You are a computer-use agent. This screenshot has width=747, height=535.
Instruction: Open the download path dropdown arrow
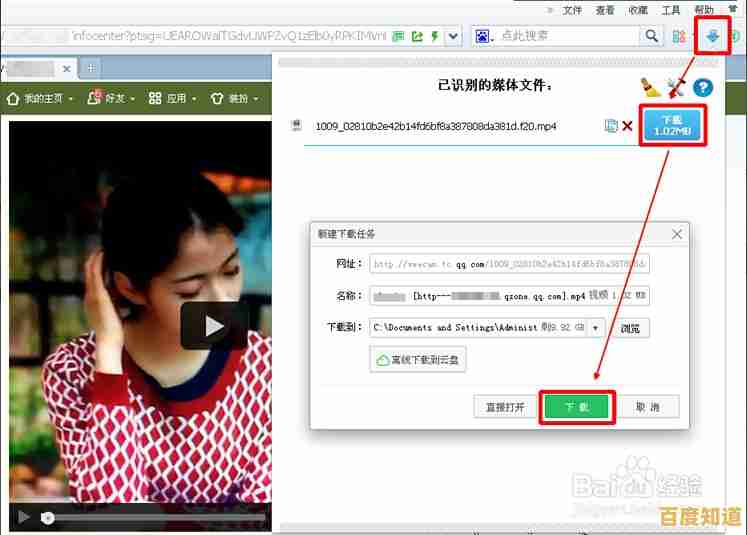coord(597,327)
